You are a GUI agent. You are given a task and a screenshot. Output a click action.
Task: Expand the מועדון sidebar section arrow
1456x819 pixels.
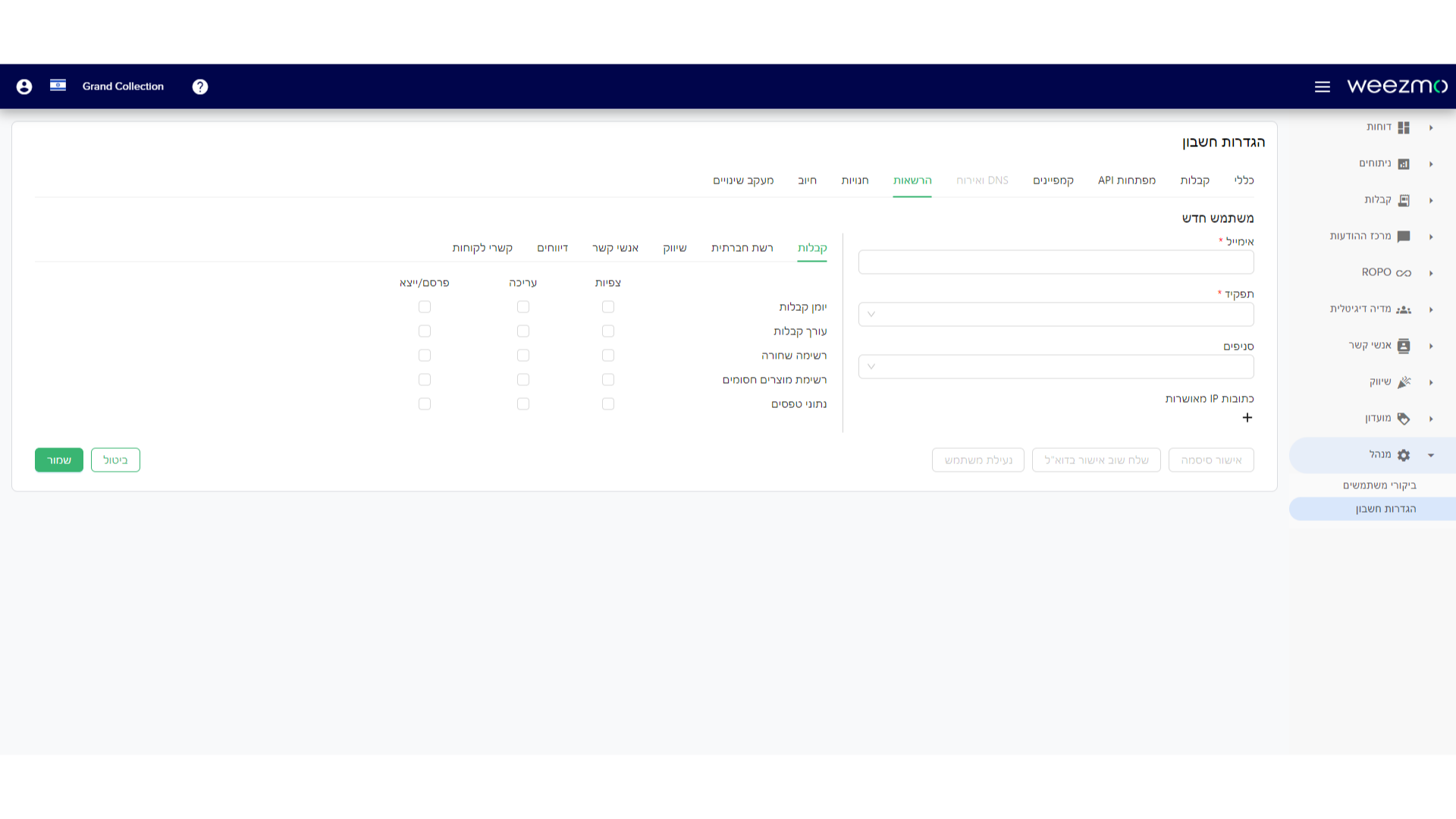click(1431, 419)
